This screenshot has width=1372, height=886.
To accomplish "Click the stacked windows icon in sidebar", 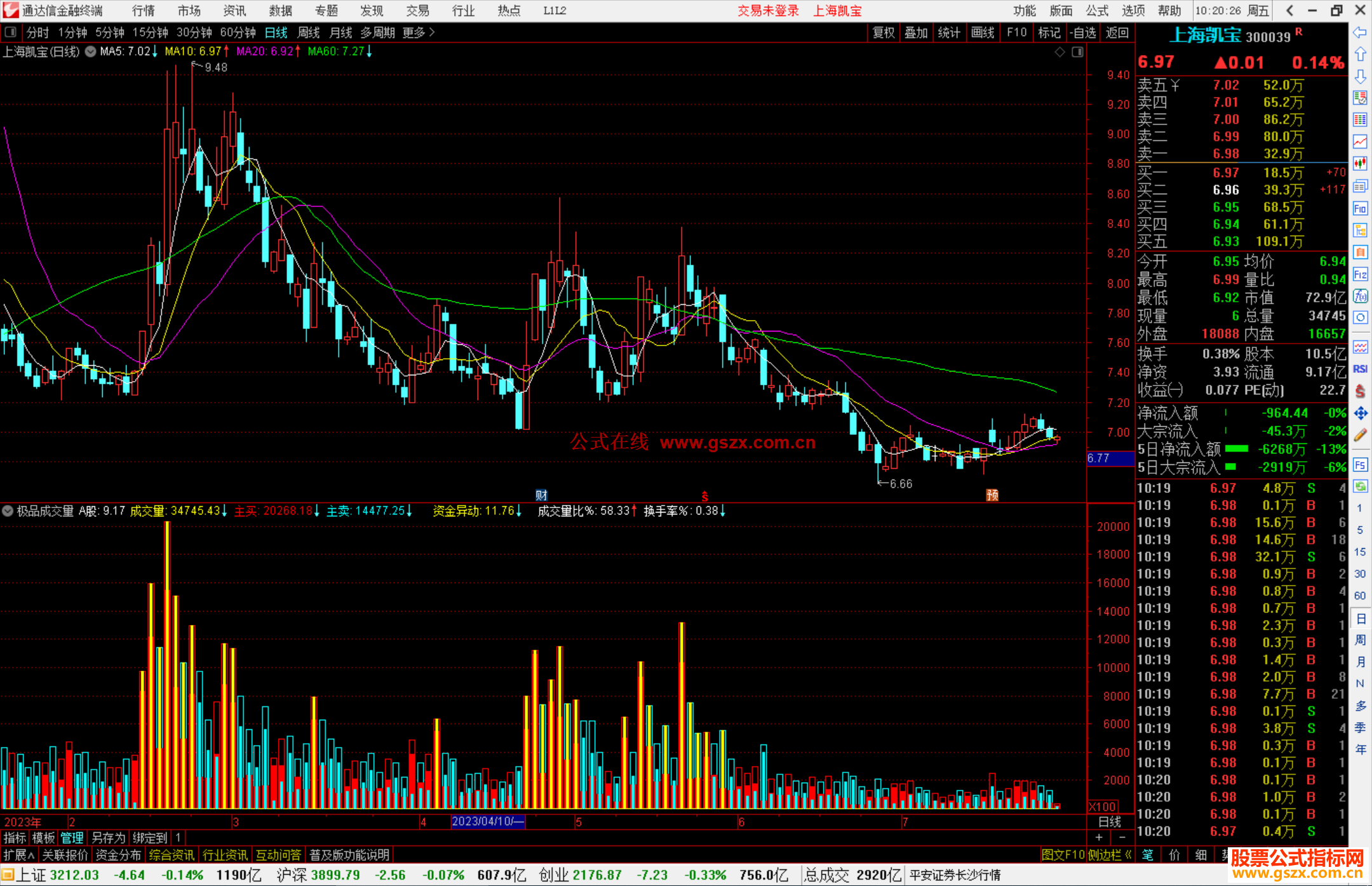I will [1360, 186].
